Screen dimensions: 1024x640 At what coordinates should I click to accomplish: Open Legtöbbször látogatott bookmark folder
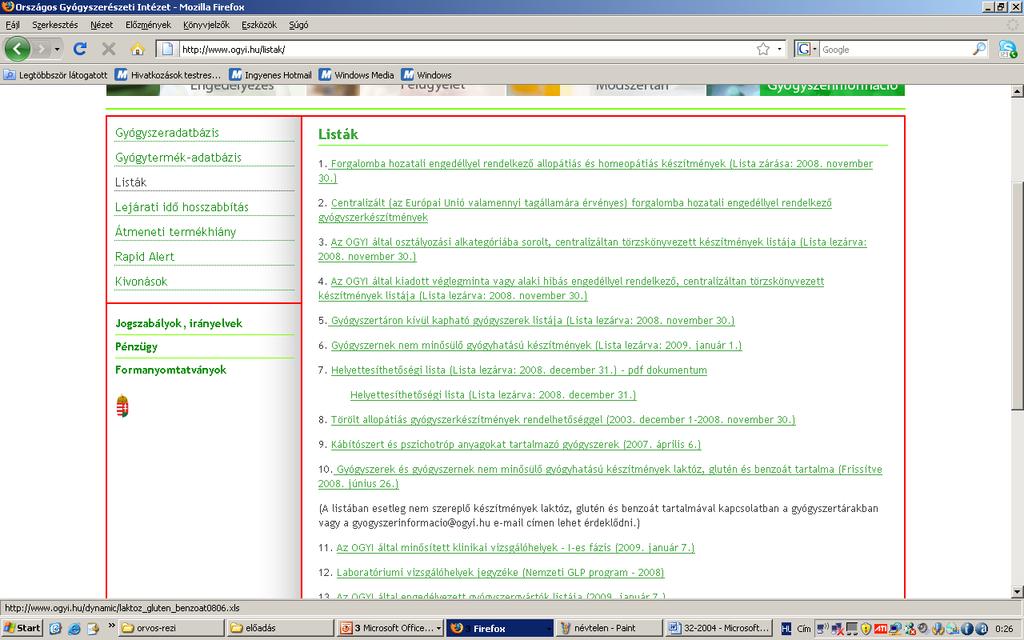pyautogui.click(x=56, y=75)
